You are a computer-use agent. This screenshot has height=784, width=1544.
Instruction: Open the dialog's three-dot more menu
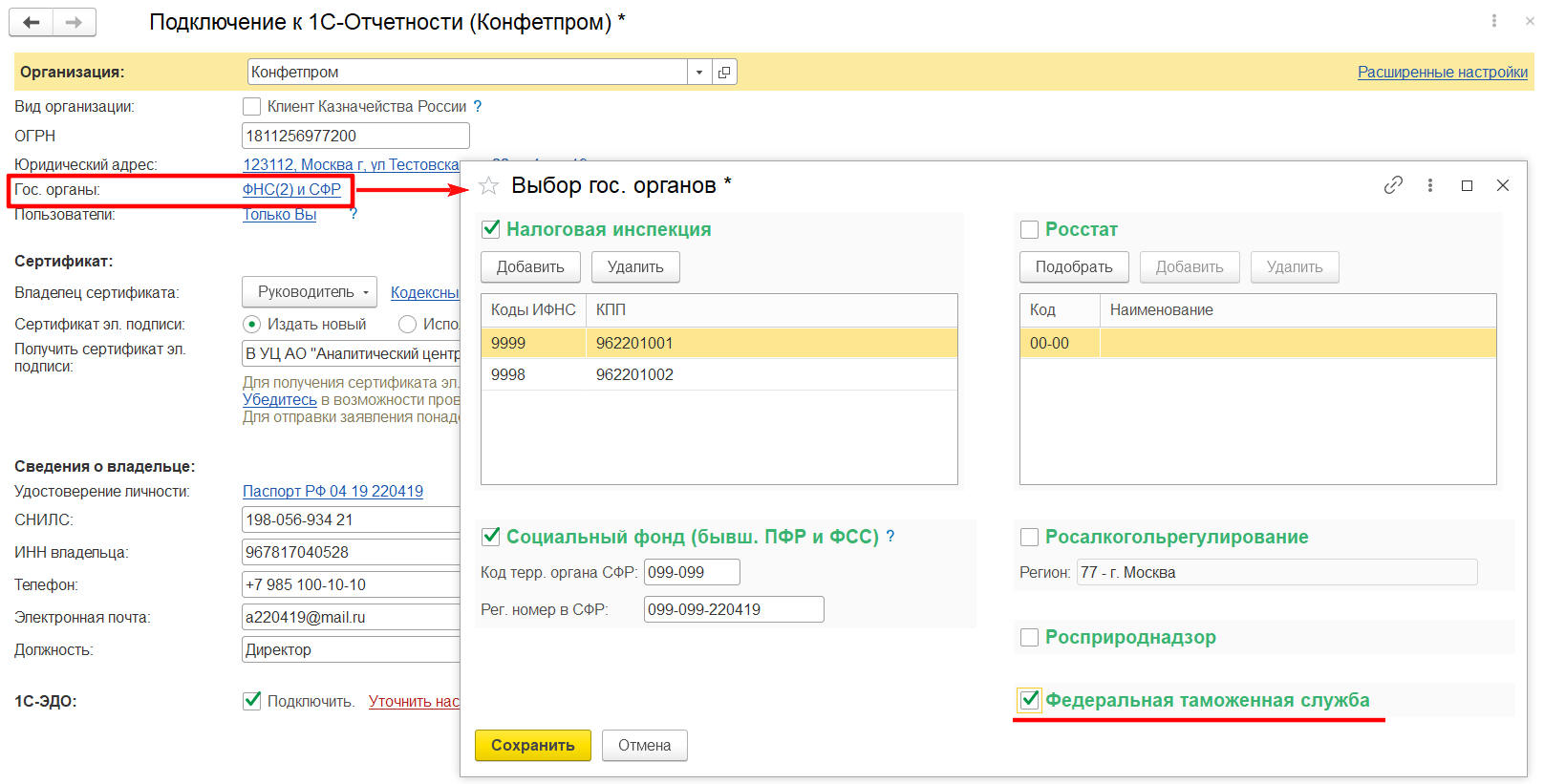1430,185
